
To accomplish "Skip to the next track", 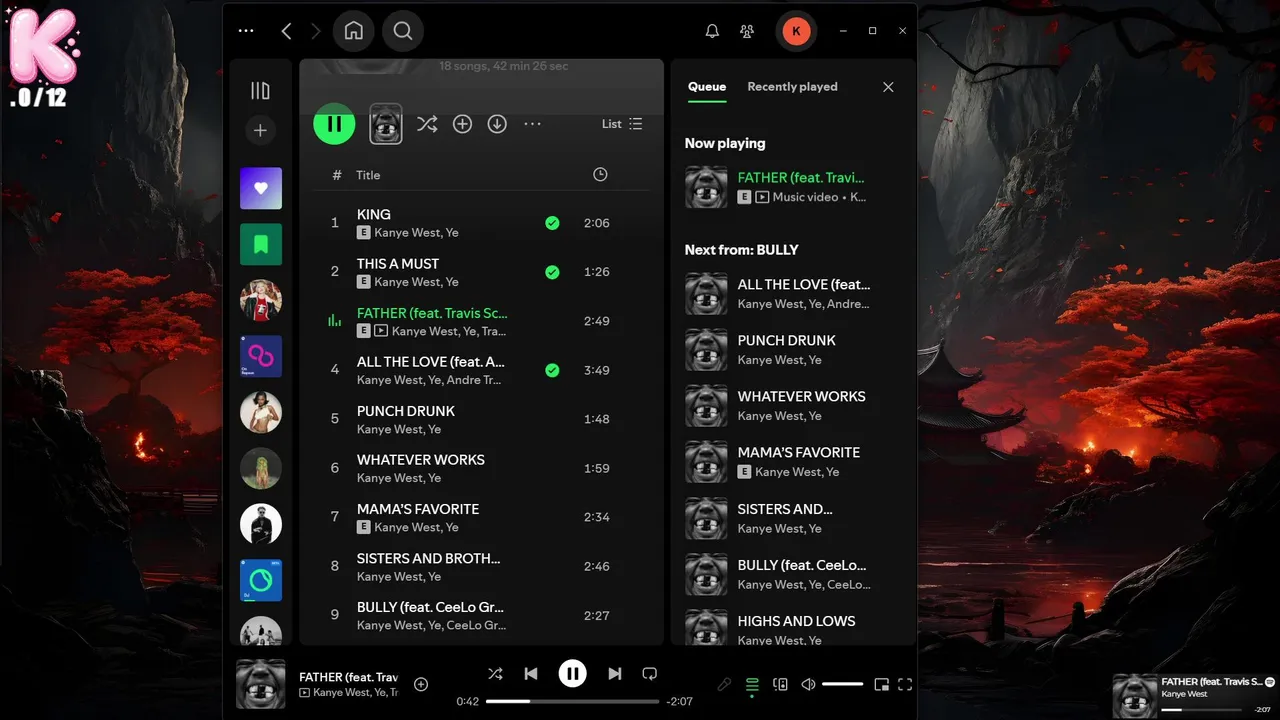I will point(615,674).
